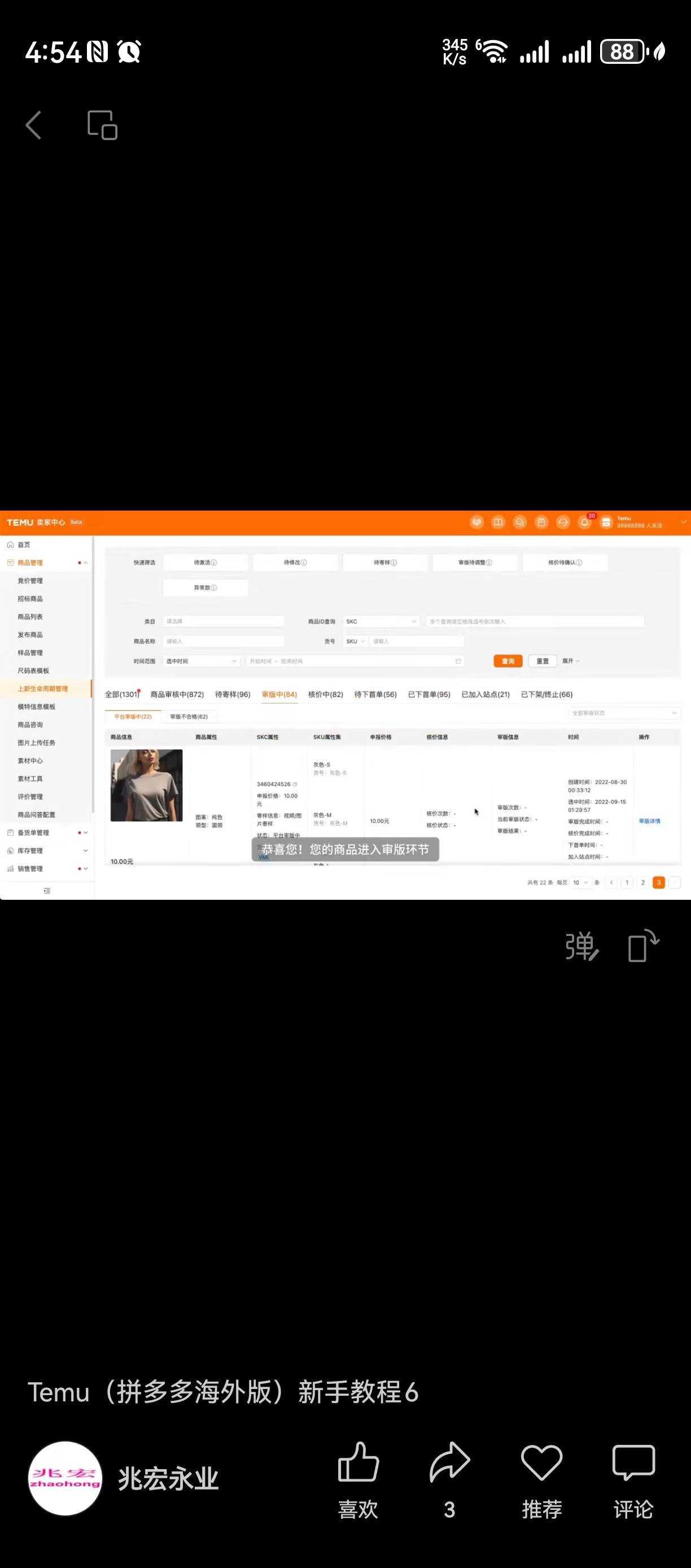691x1568 pixels.
Task: Expand the 销售管理 sidebar section
Action: pos(86,869)
